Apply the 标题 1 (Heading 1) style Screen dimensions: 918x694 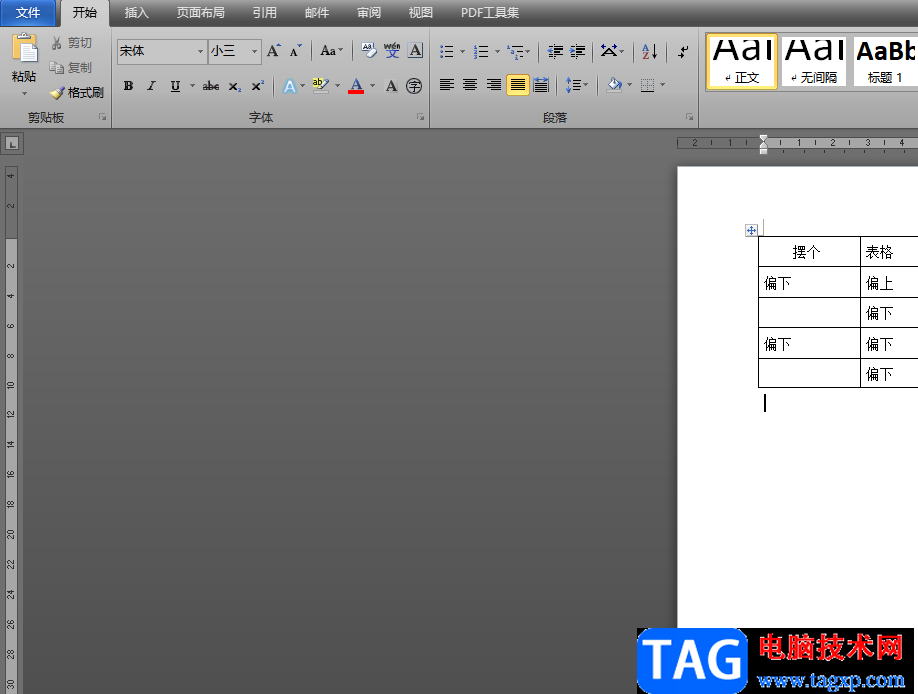(885, 61)
